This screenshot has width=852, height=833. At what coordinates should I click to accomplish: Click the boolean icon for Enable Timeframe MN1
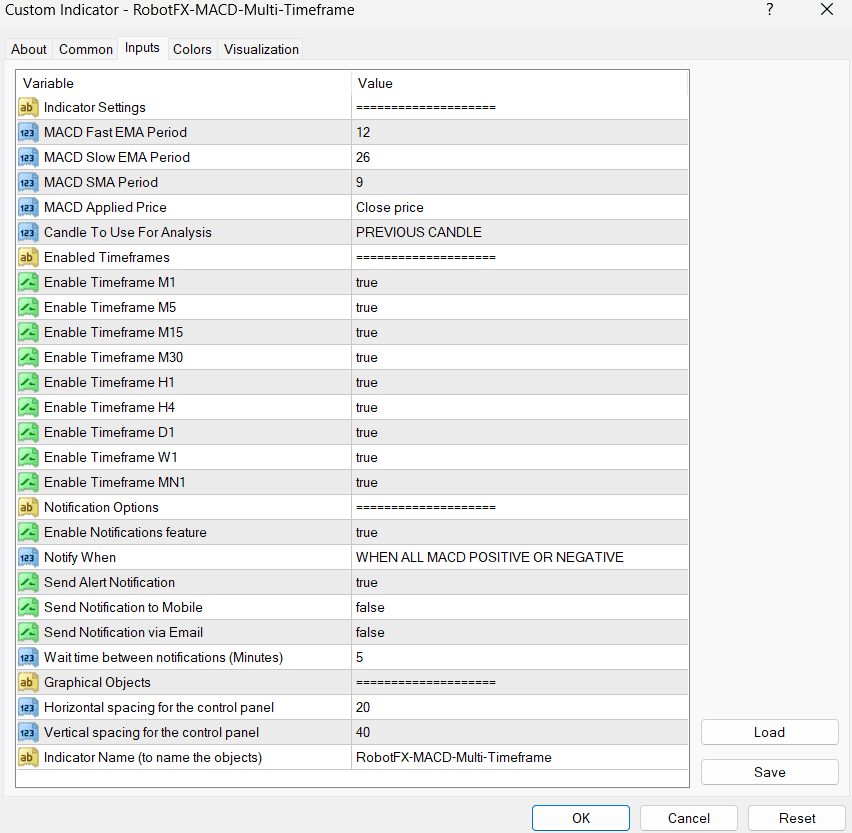click(x=28, y=482)
